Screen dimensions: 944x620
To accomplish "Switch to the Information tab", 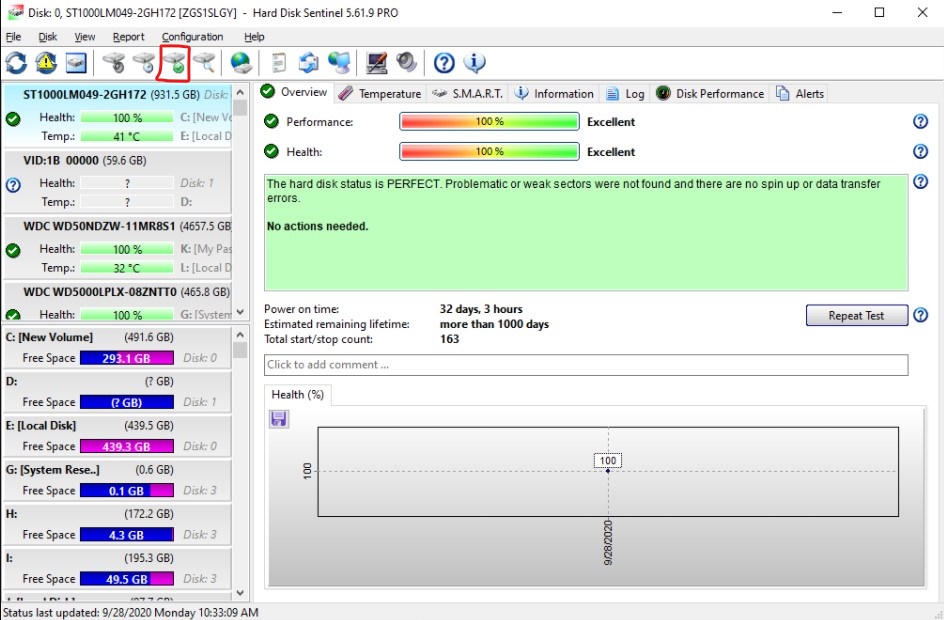I will (554, 93).
